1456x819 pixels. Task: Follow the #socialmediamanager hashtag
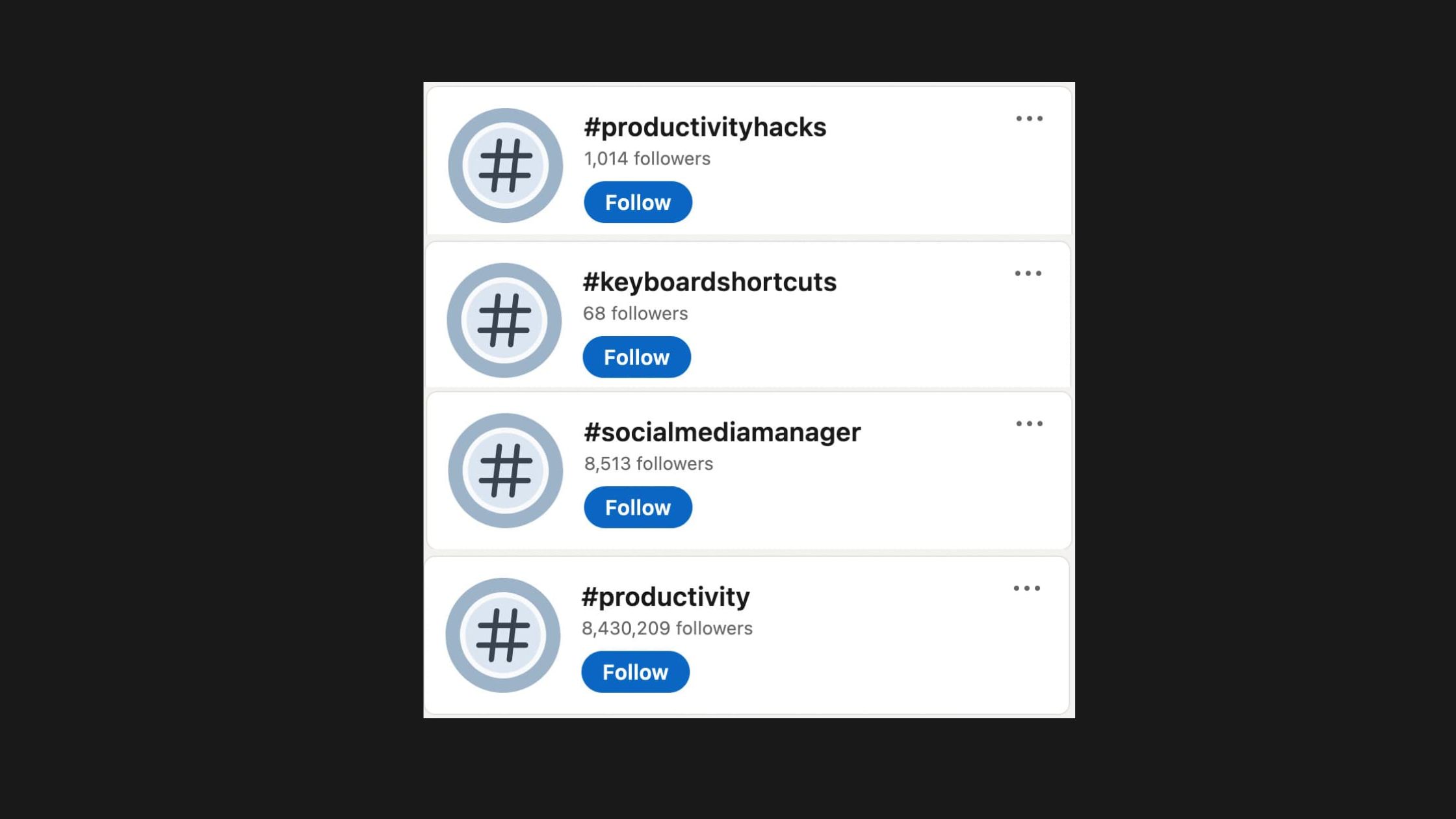click(x=638, y=506)
